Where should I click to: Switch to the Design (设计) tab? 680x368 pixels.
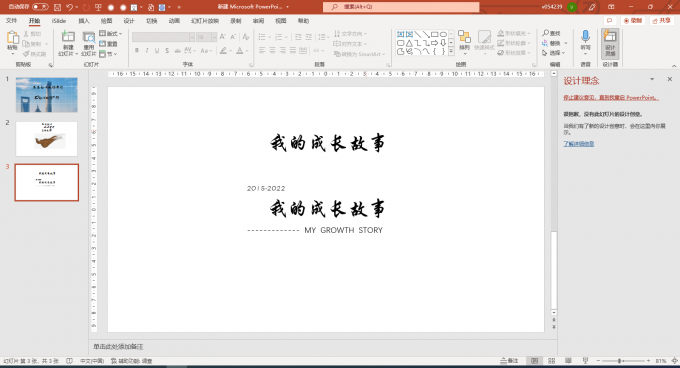129,21
